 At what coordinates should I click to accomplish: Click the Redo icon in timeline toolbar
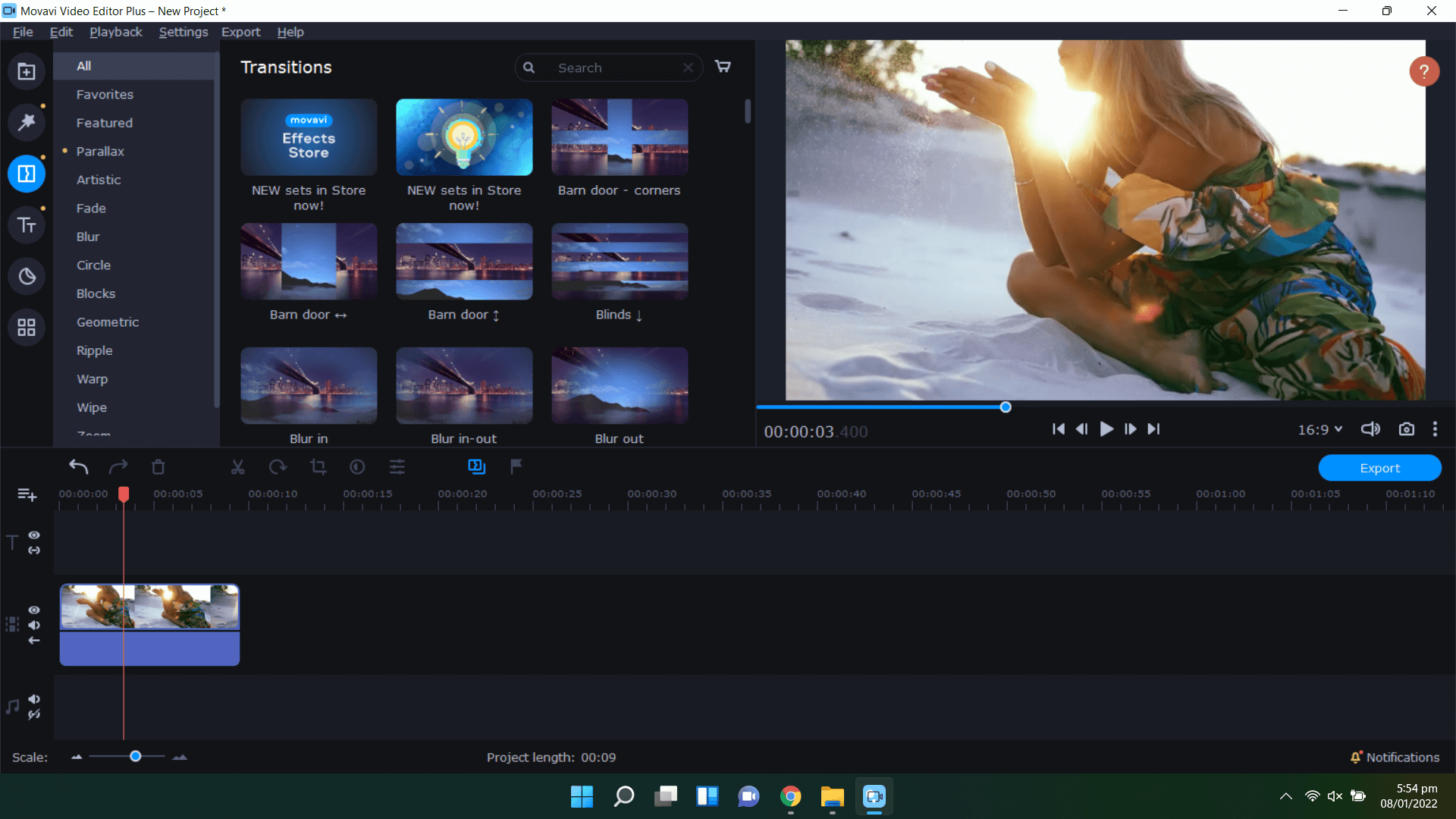pyautogui.click(x=118, y=466)
